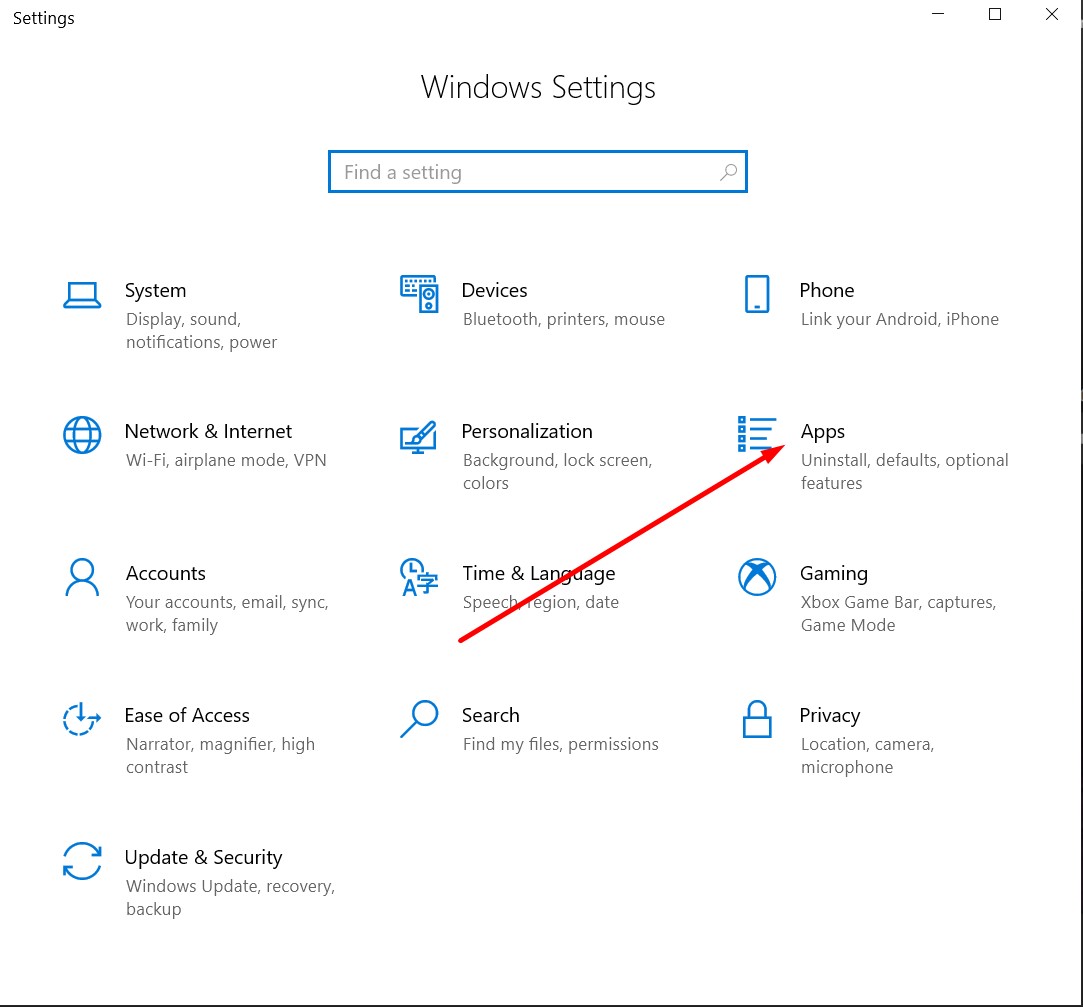Open the System laptop icon
Viewport: 1083px width, 1007px height.
82,295
